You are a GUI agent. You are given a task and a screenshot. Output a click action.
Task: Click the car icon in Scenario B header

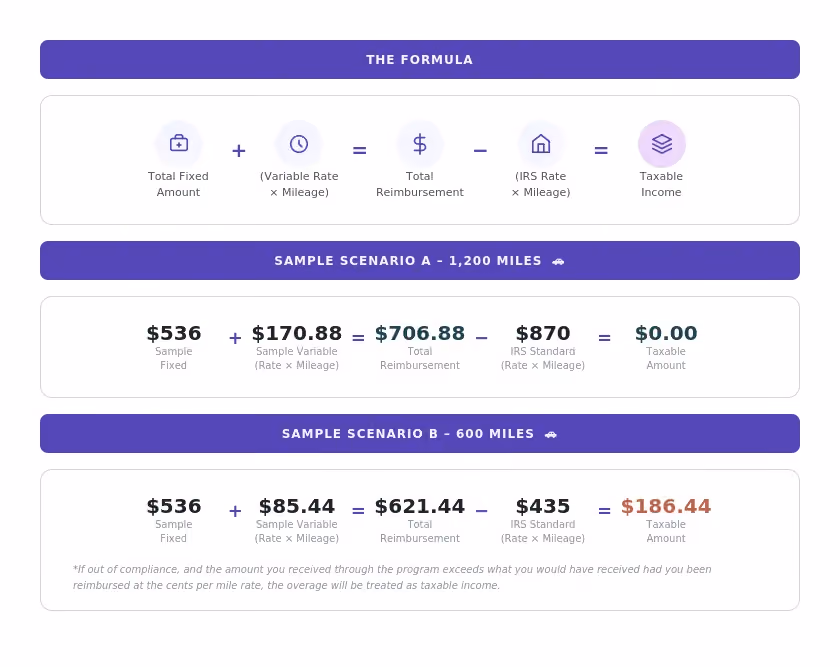[551, 434]
